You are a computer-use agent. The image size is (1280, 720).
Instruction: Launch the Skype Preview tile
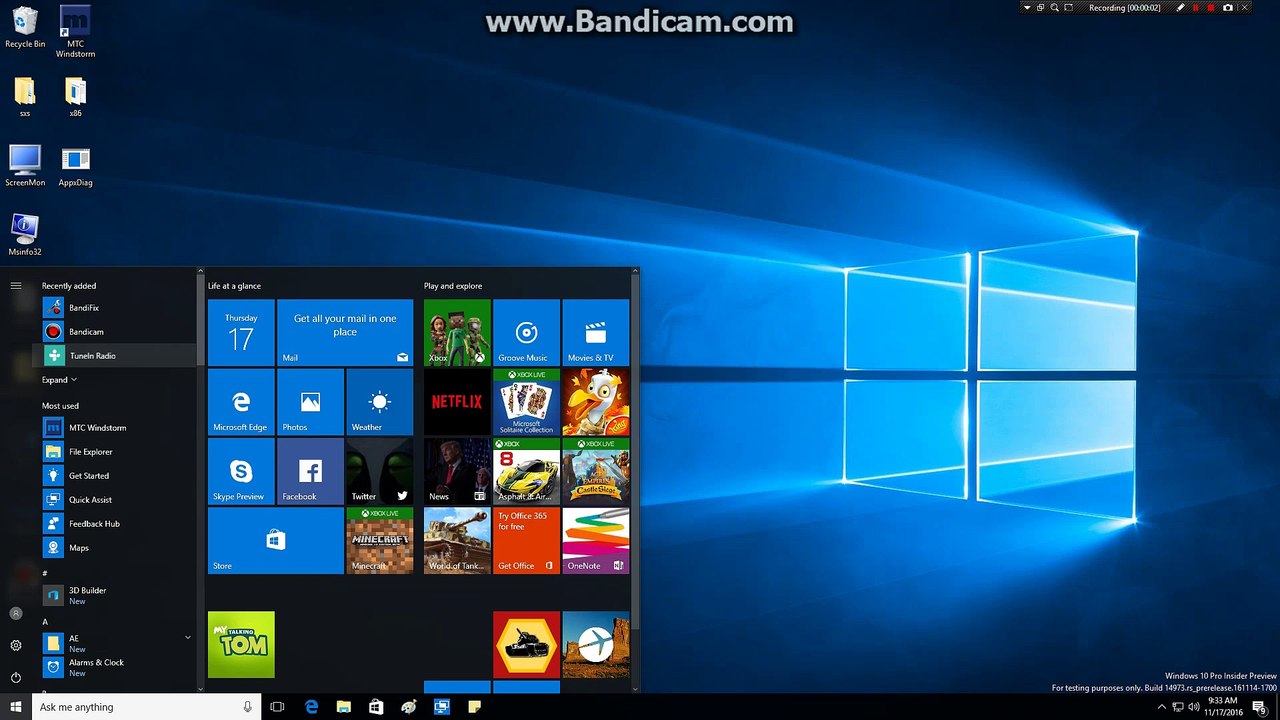pos(241,471)
